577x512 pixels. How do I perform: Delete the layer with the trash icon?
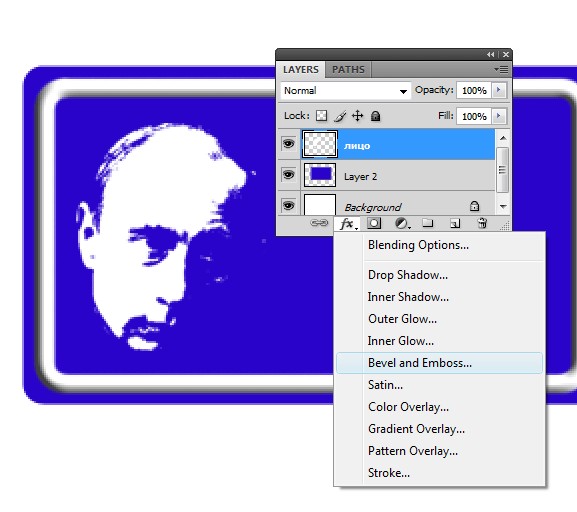(482, 223)
